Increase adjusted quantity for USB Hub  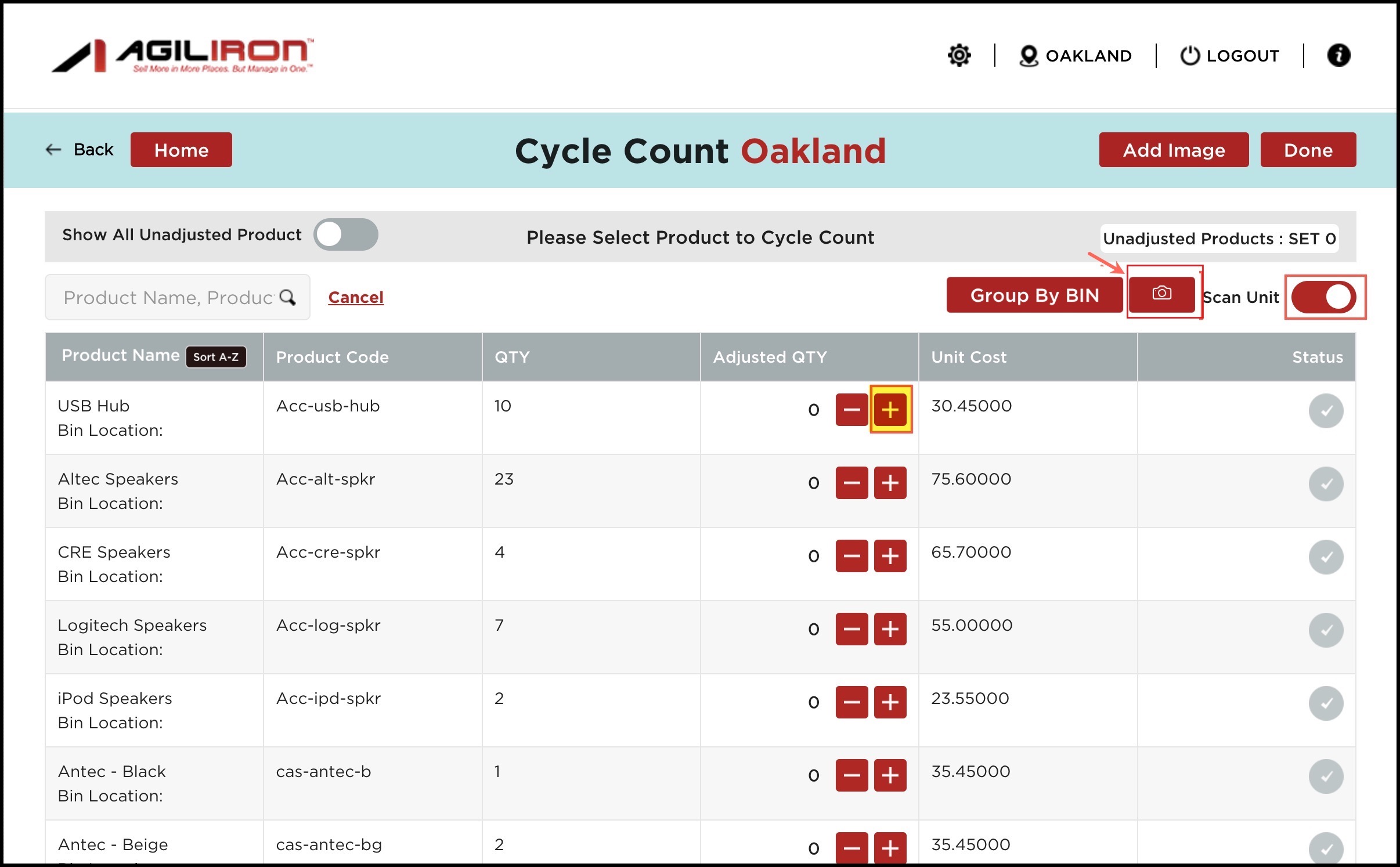click(x=890, y=410)
